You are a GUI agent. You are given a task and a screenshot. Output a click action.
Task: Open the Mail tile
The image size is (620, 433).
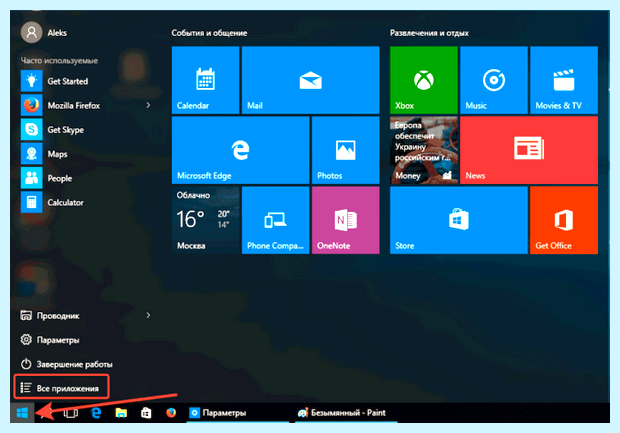pos(310,80)
